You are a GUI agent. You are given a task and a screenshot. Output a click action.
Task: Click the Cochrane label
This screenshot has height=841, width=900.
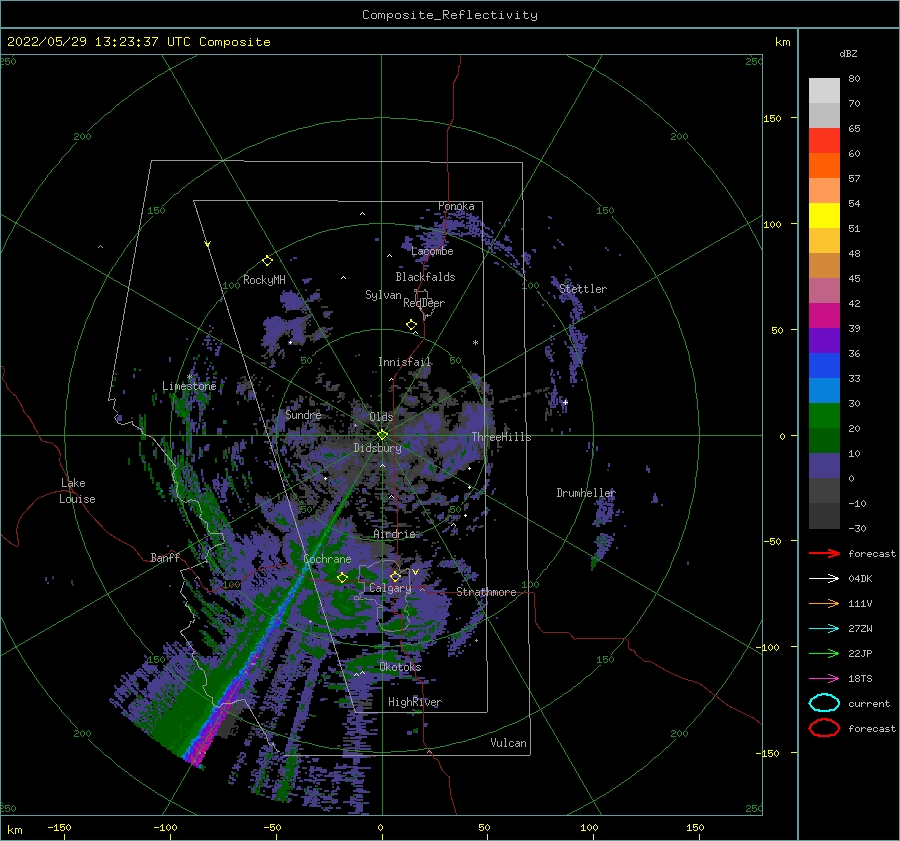pyautogui.click(x=327, y=559)
